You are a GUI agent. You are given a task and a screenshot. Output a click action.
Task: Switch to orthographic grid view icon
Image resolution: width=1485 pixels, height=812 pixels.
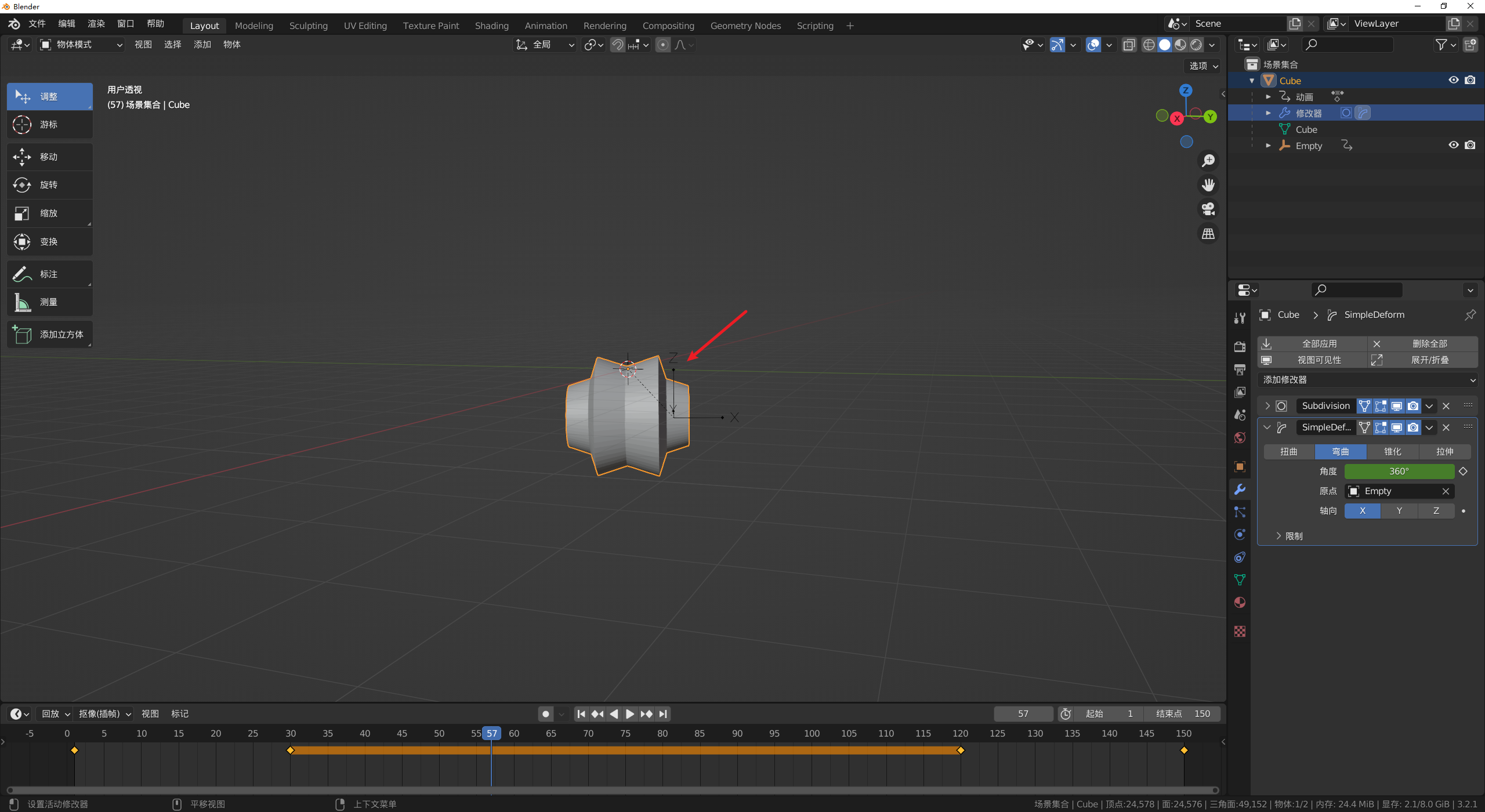(x=1208, y=234)
